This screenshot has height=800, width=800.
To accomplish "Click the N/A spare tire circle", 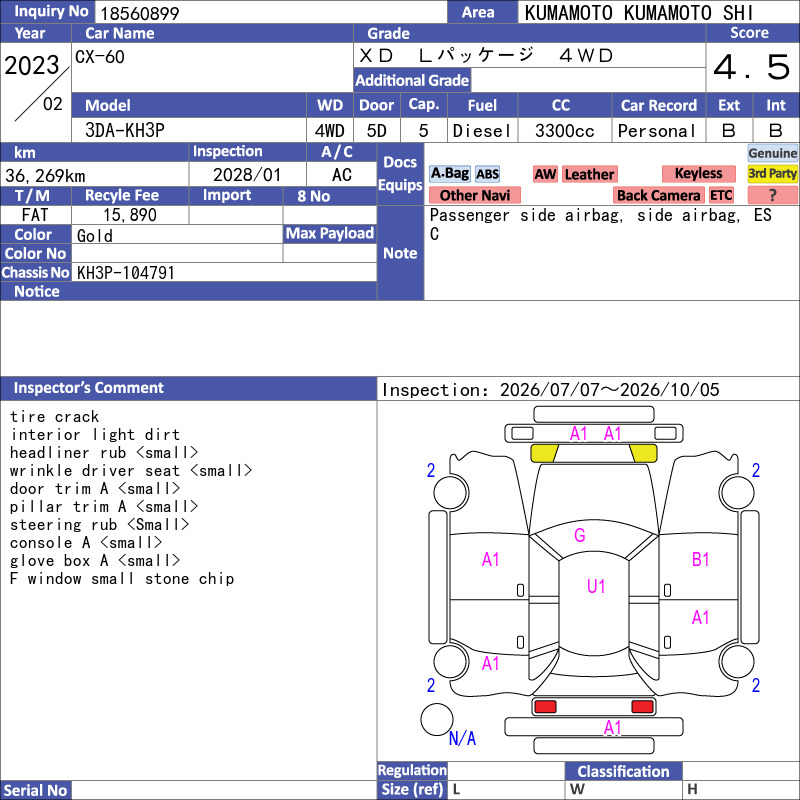I will click(x=437, y=719).
